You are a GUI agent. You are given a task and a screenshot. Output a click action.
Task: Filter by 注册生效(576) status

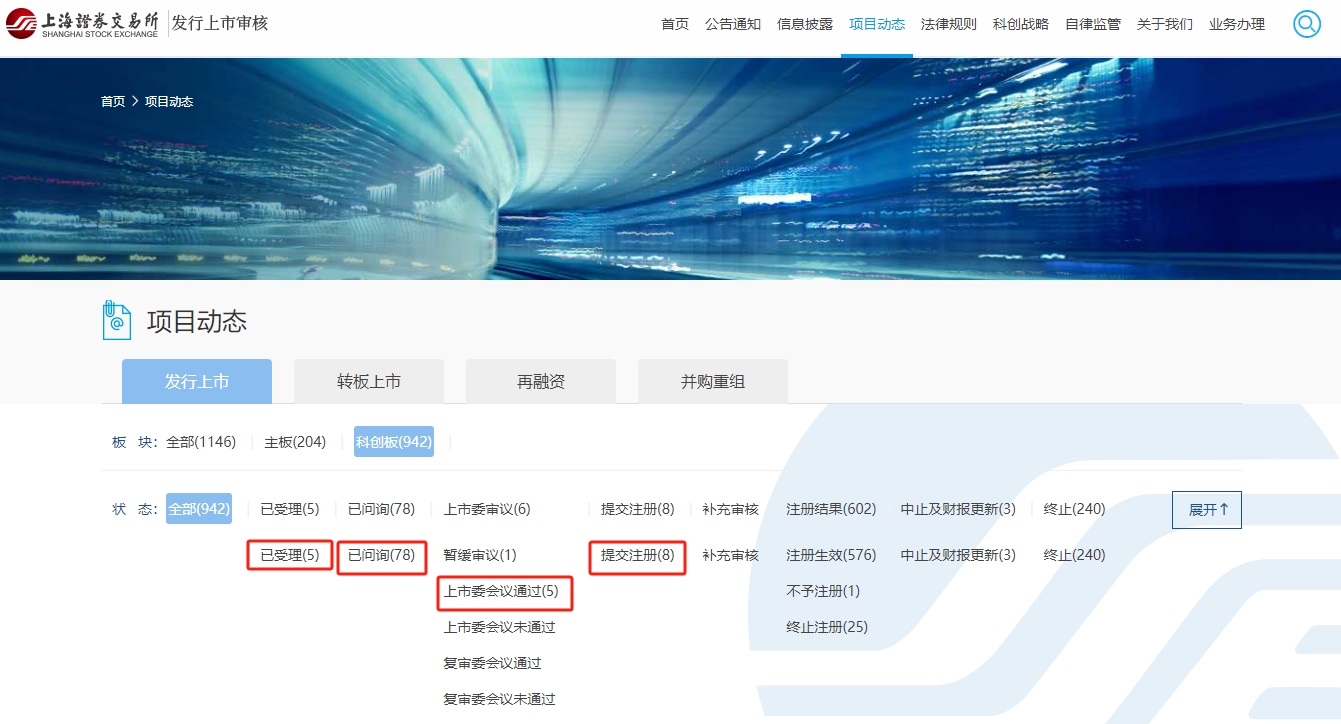tap(831, 555)
